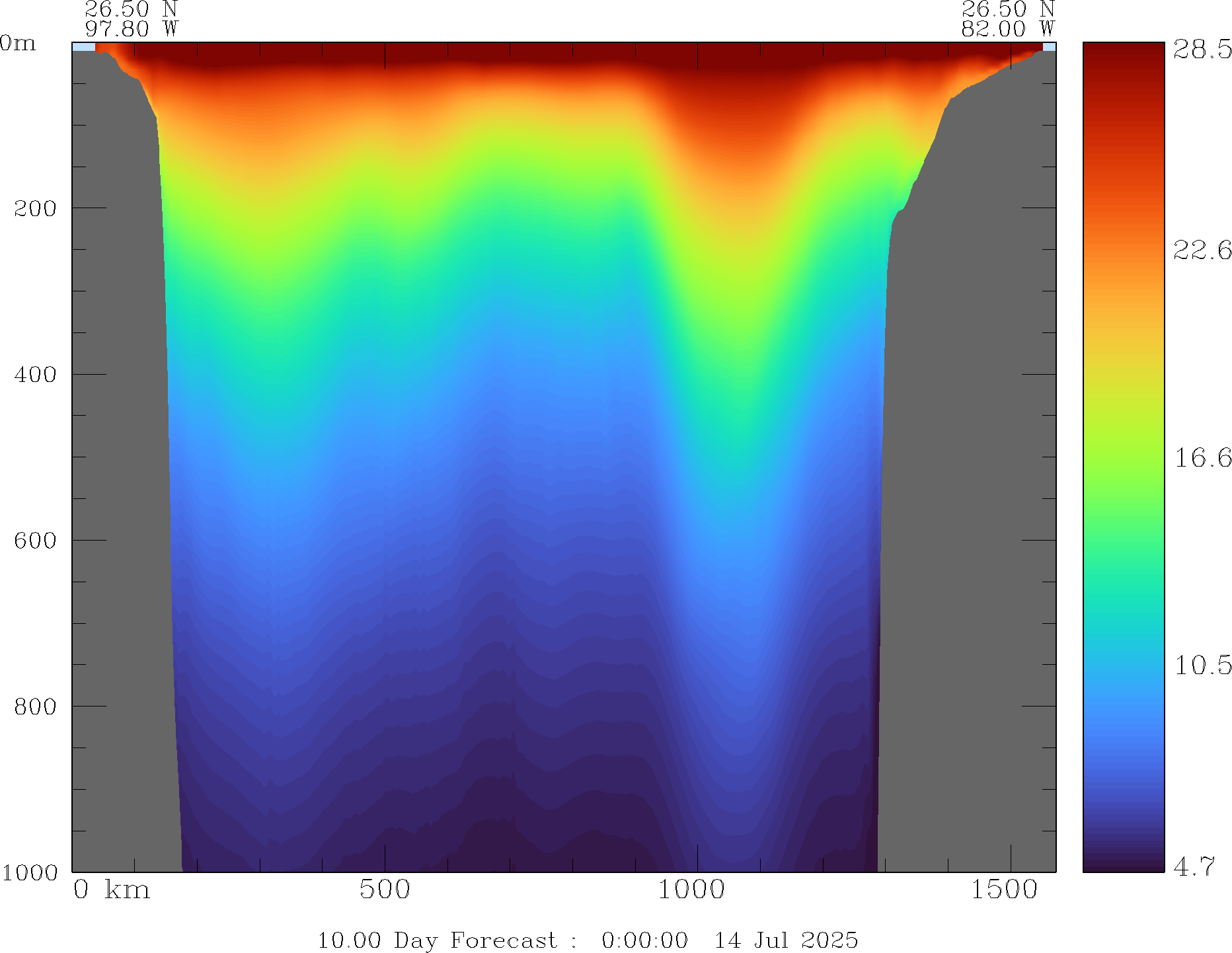Viewport: 1232px width, 953px height.
Task: Click the 10.00 Day Forecast caption text
Action: pos(438,940)
